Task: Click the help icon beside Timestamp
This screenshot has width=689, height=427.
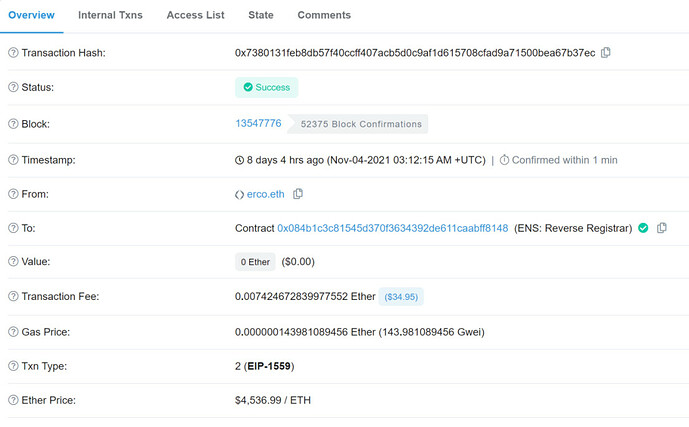Action: click(13, 160)
